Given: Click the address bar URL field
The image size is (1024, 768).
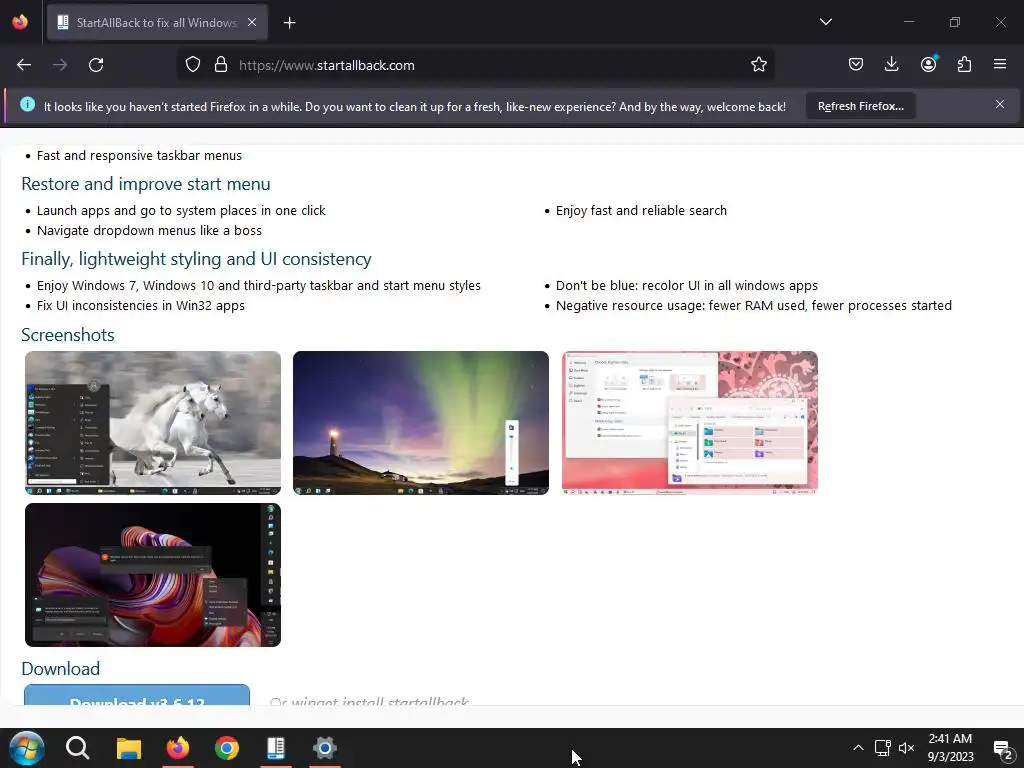Looking at the screenshot, I should pyautogui.click(x=477, y=65).
